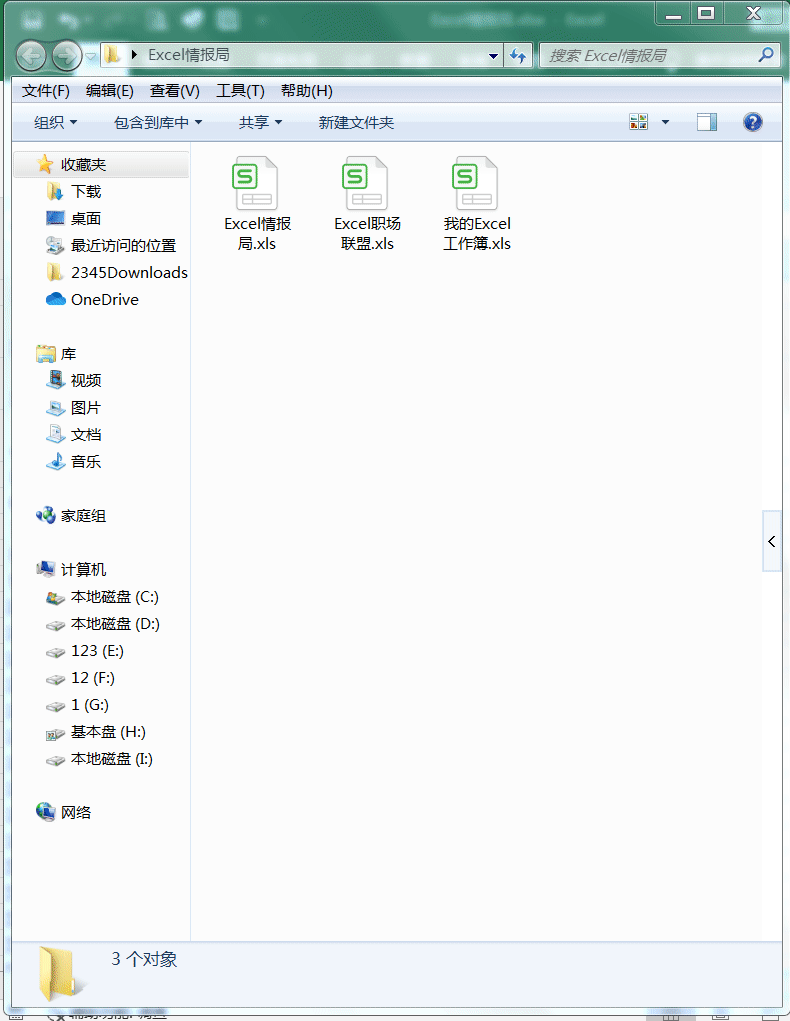Screen dimensions: 790x1021
Task: Click the 3 个对象 status text
Action: 144,958
